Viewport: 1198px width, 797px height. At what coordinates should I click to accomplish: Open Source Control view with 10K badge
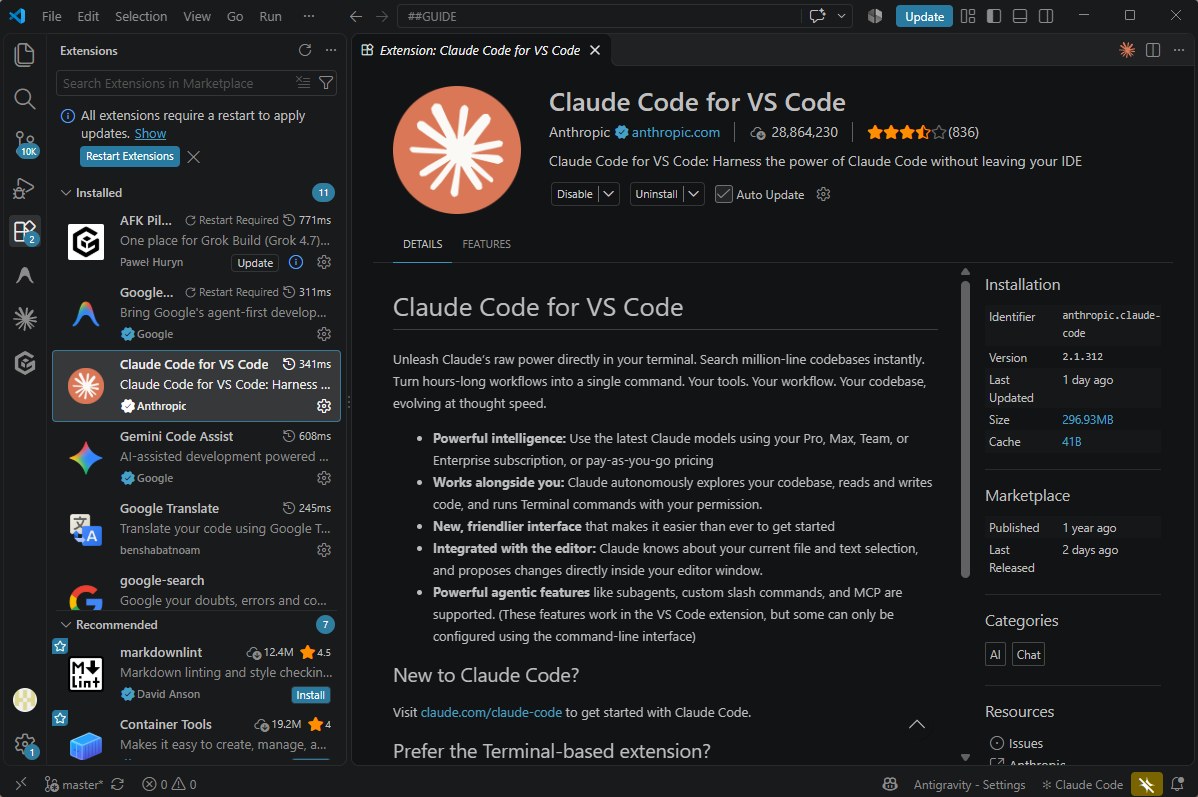[25, 143]
